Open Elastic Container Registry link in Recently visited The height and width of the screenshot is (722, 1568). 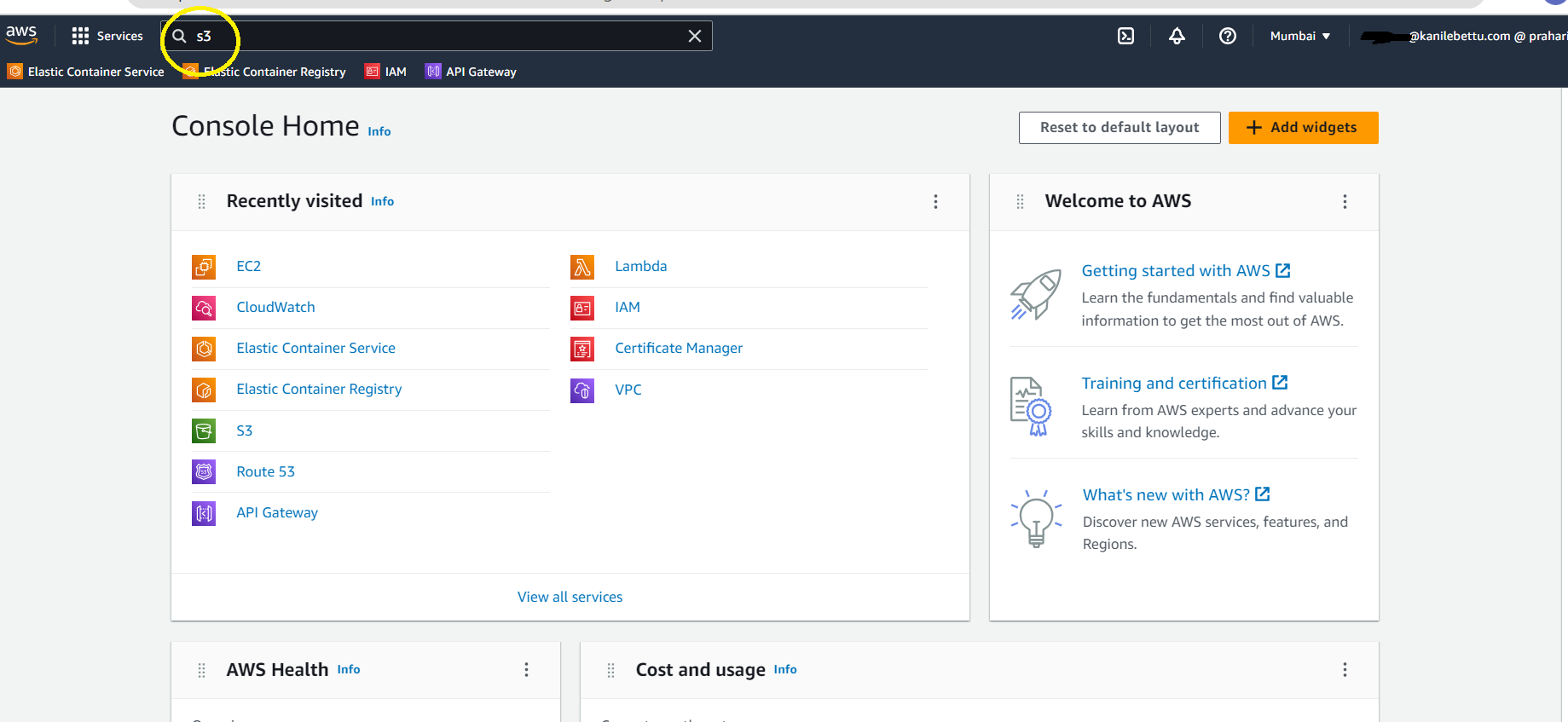pos(319,389)
